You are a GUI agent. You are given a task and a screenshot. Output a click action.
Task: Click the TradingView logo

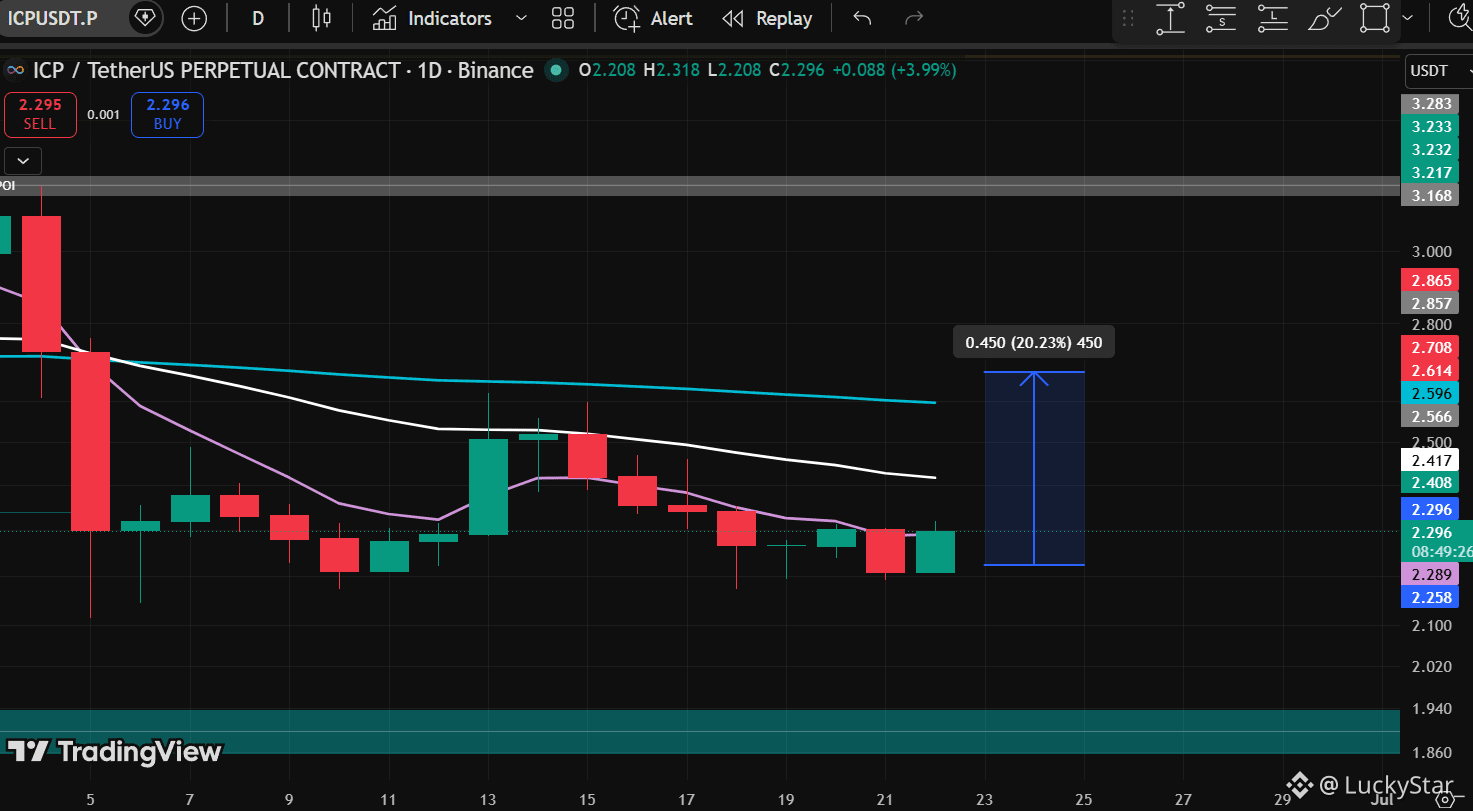(x=114, y=752)
